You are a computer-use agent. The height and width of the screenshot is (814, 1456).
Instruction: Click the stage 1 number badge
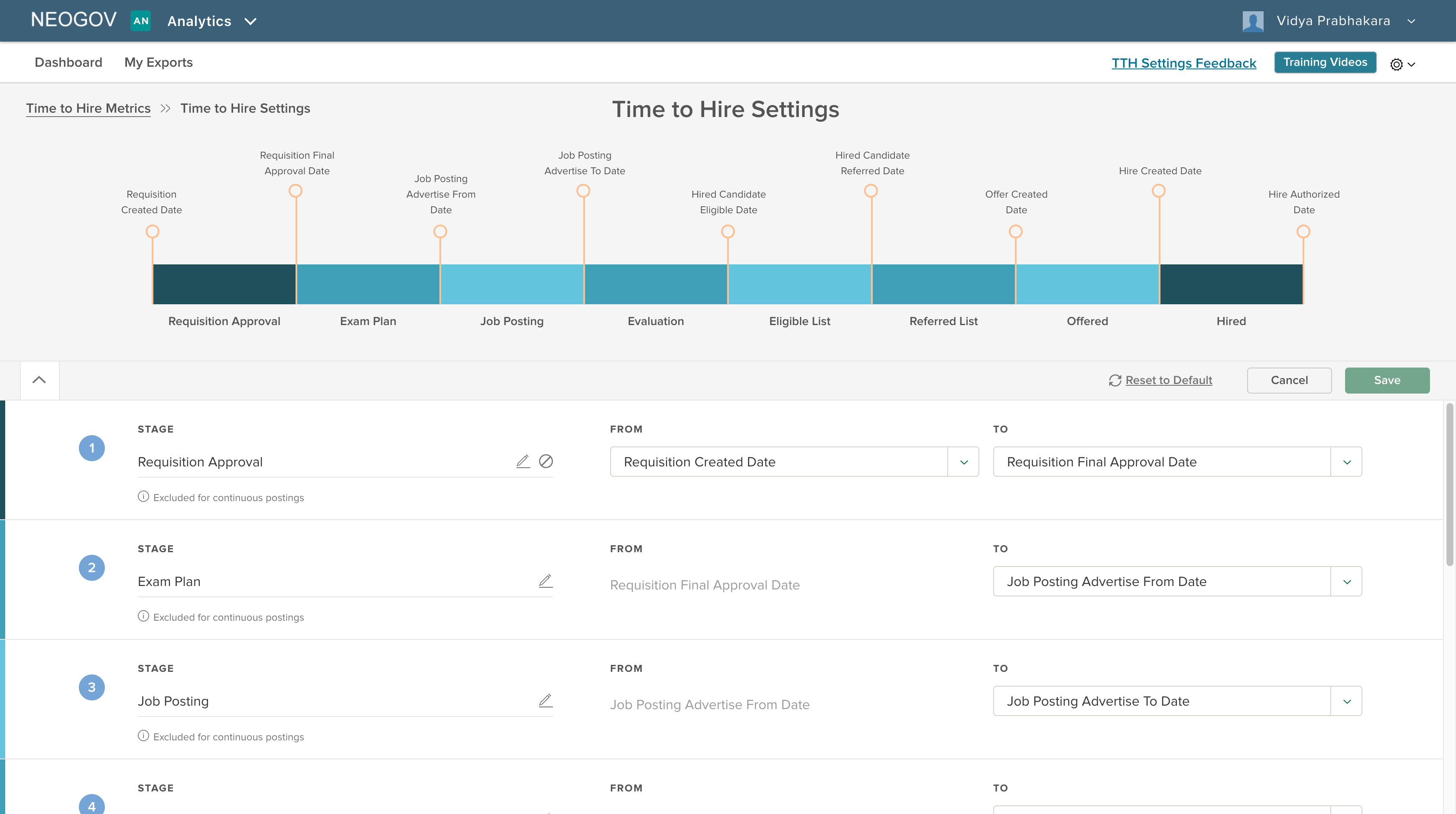[91, 448]
